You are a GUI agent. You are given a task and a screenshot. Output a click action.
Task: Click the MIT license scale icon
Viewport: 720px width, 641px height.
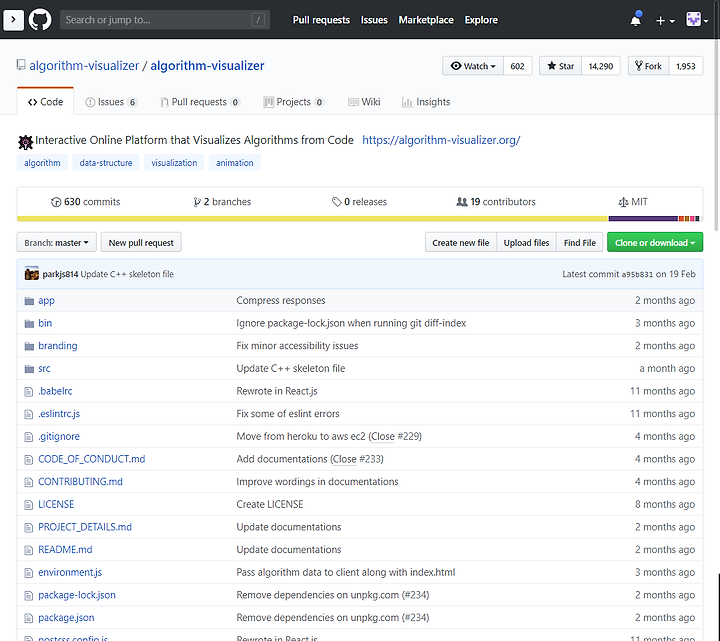pos(623,202)
